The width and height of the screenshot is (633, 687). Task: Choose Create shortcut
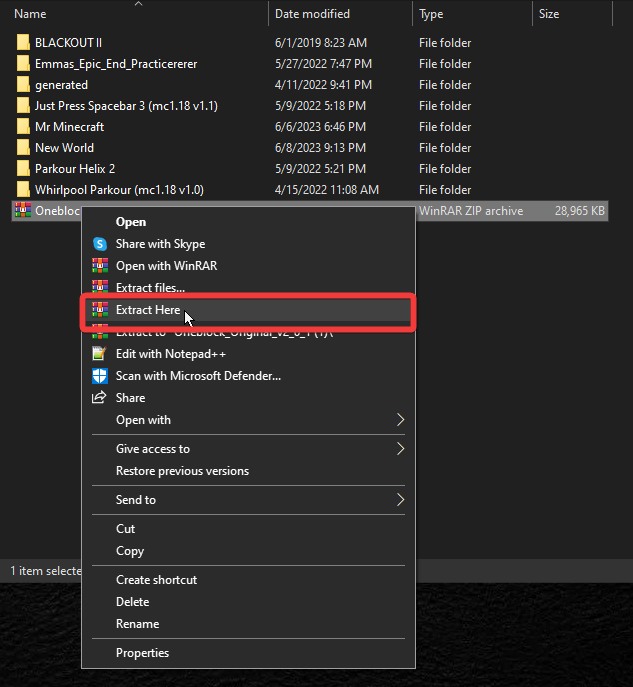[156, 580]
